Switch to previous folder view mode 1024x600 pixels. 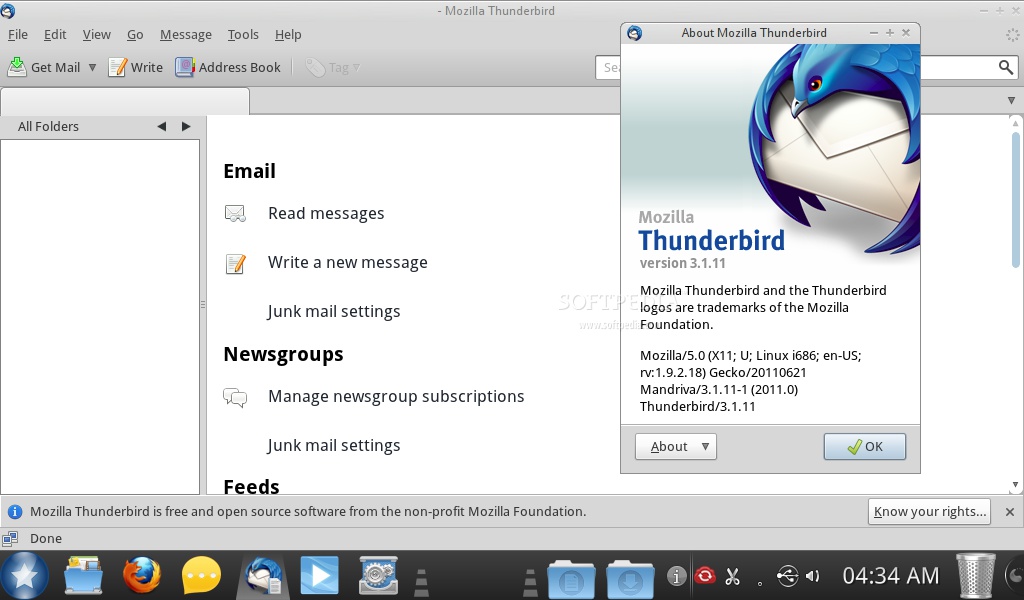(161, 127)
